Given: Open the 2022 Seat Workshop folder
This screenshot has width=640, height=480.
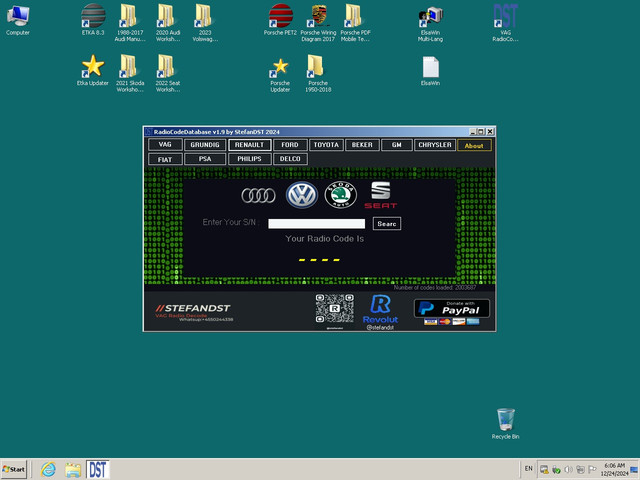Looking at the screenshot, I should [167, 73].
